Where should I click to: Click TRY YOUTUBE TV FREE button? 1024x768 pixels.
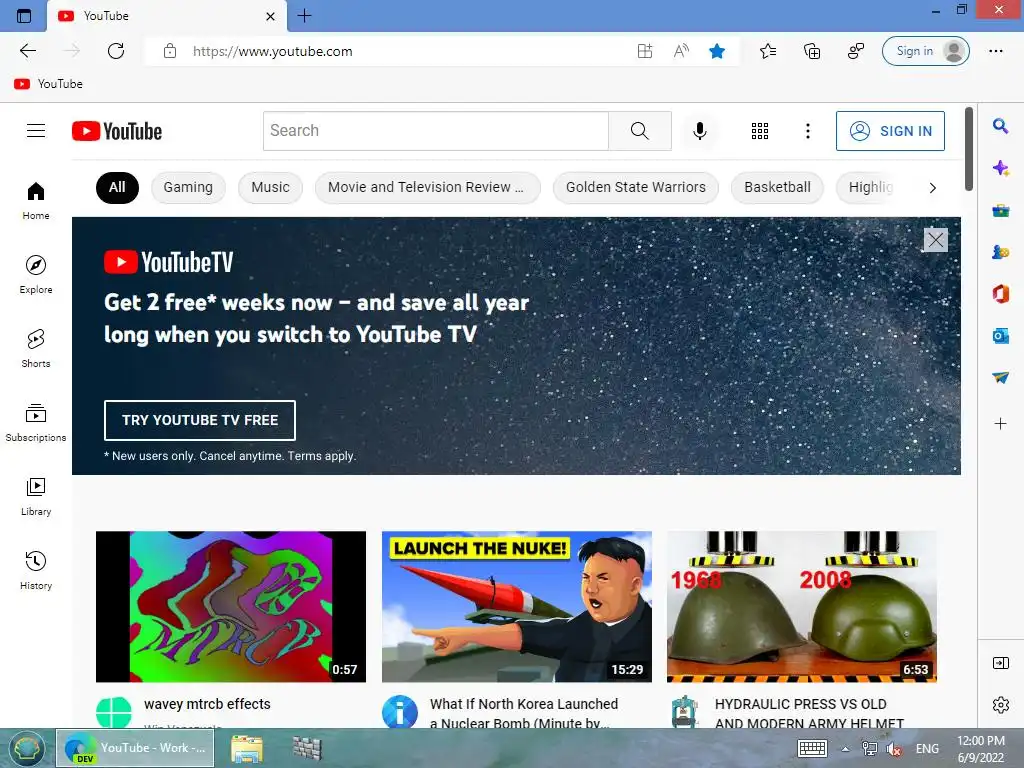(x=200, y=420)
